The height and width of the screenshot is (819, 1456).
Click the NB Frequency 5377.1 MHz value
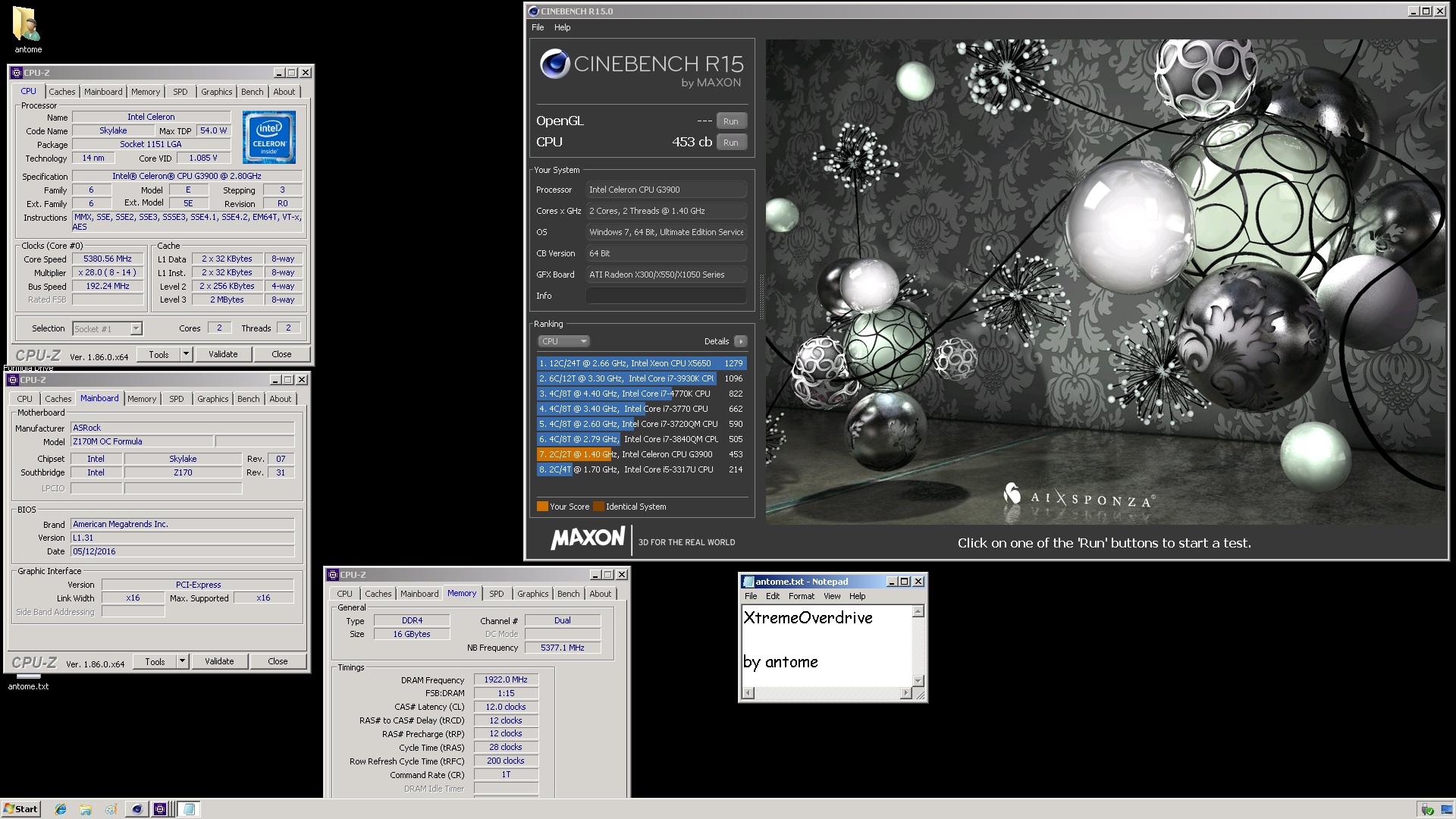click(x=563, y=648)
